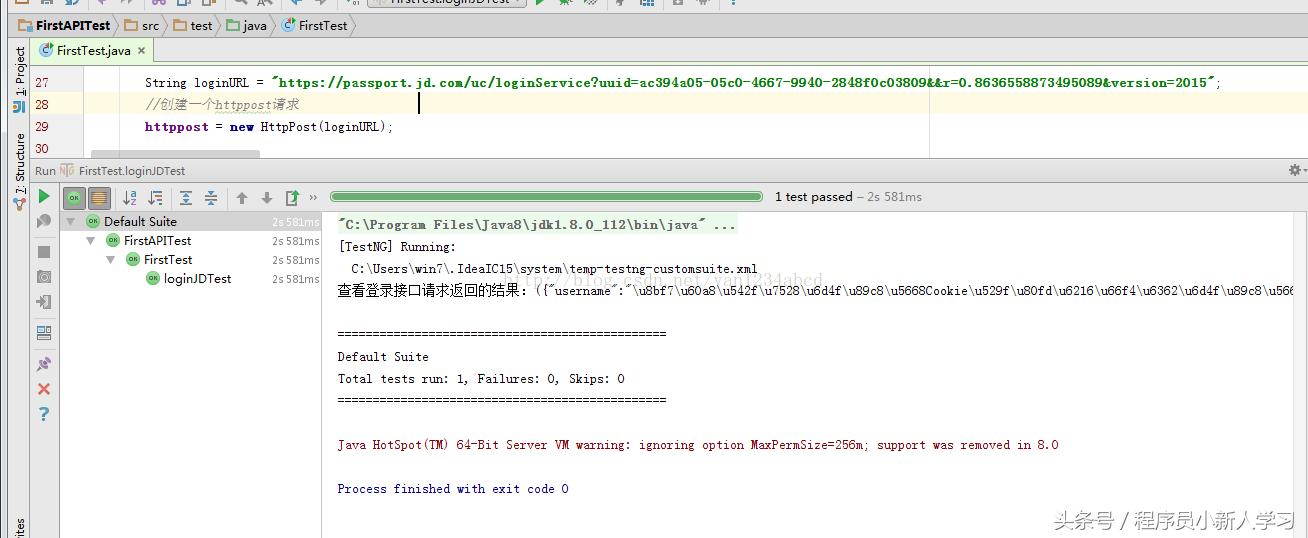Image resolution: width=1308 pixels, height=538 pixels.
Task: Open the FirstTest.java editor tab
Action: click(93, 50)
